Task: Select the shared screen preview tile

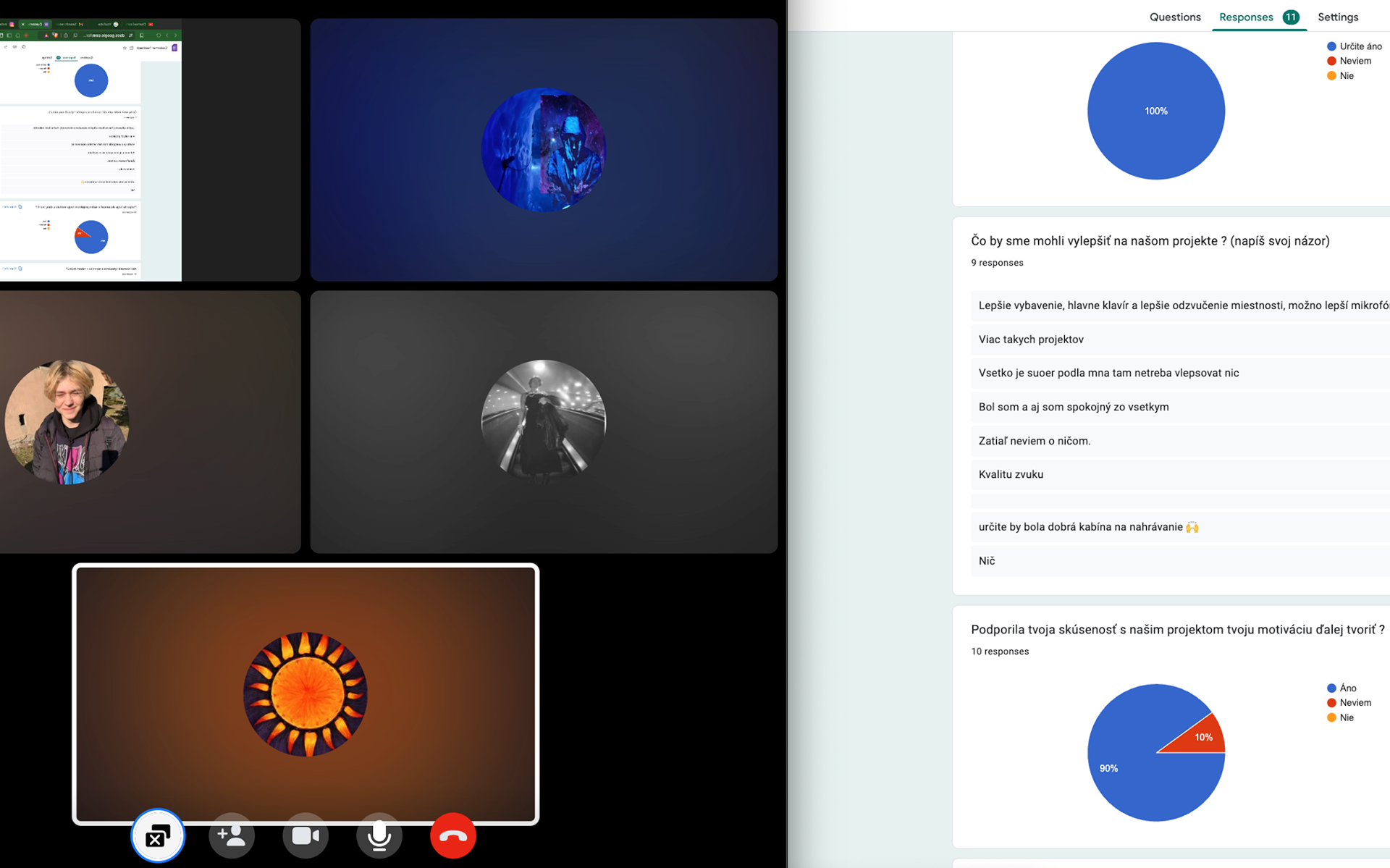Action: pyautogui.click(x=150, y=150)
